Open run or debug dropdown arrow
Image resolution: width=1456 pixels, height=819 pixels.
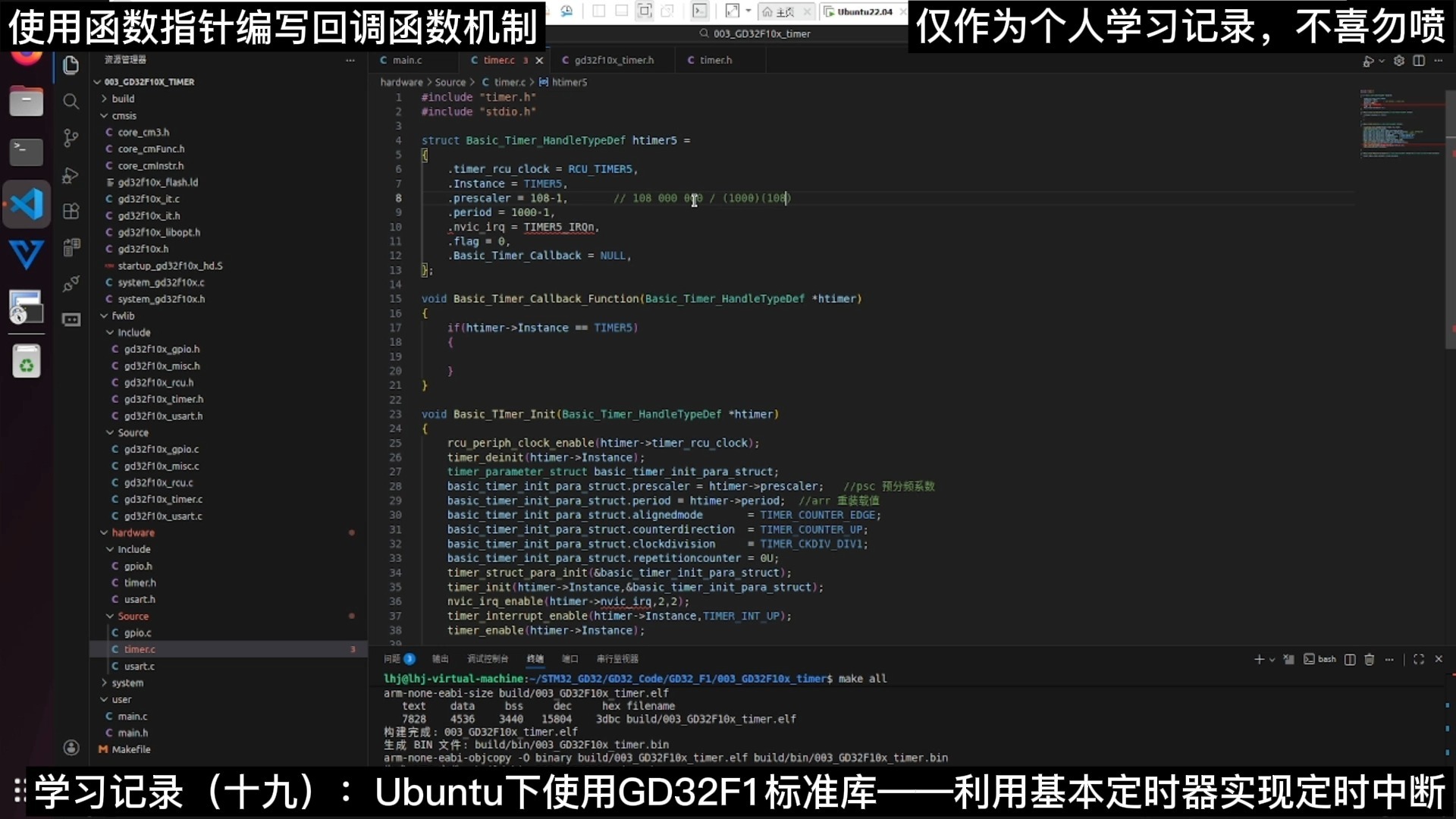[1382, 61]
